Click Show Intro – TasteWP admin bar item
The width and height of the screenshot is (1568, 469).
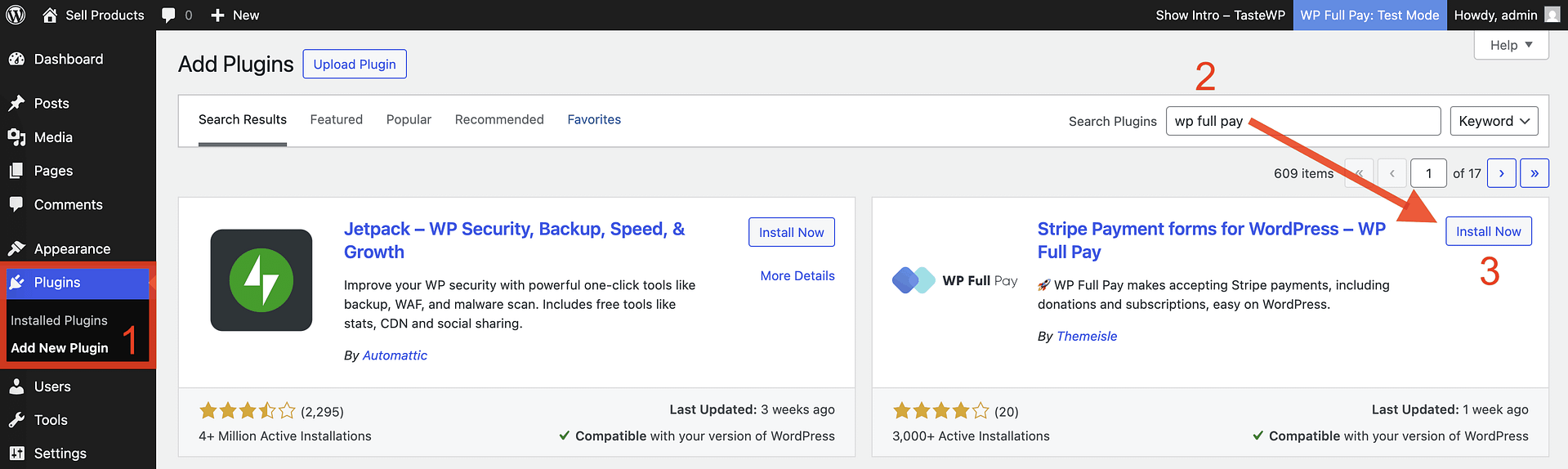1221,15
